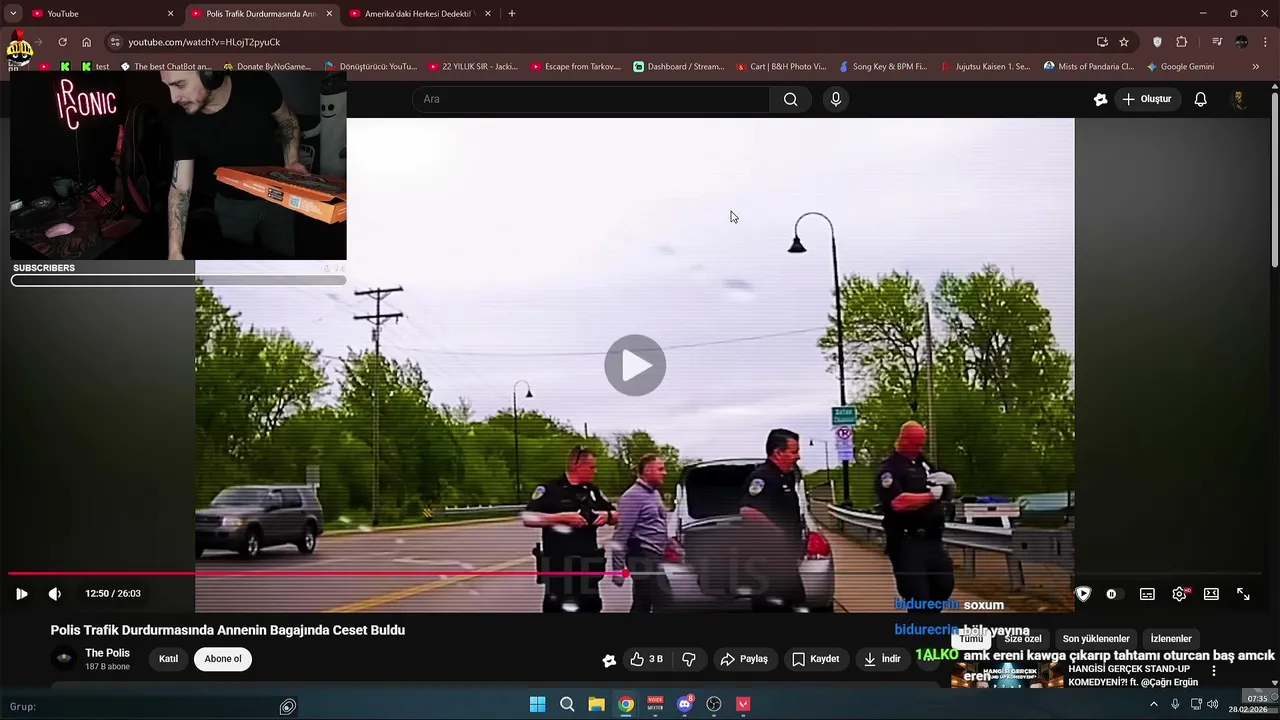The image size is (1280, 720).
Task: Open the Windows Start menu
Action: 537,704
